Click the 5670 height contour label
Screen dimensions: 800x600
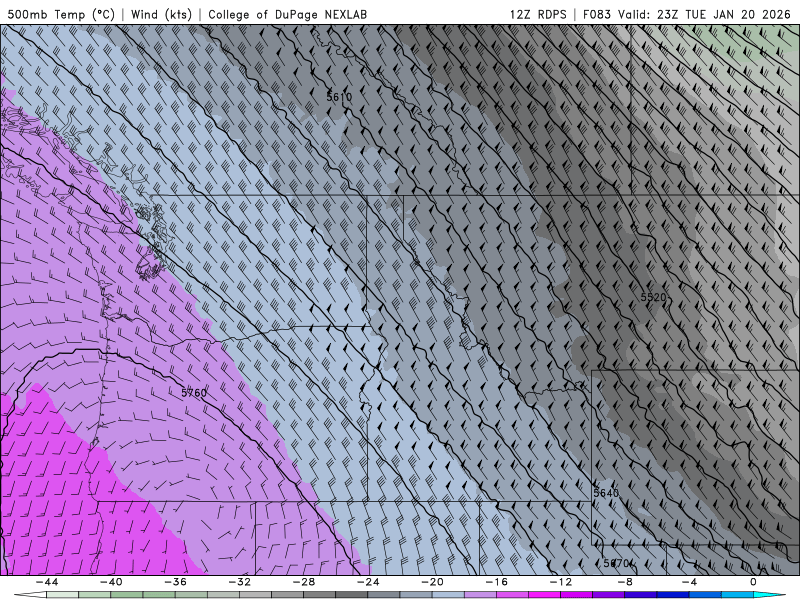[x=617, y=563]
